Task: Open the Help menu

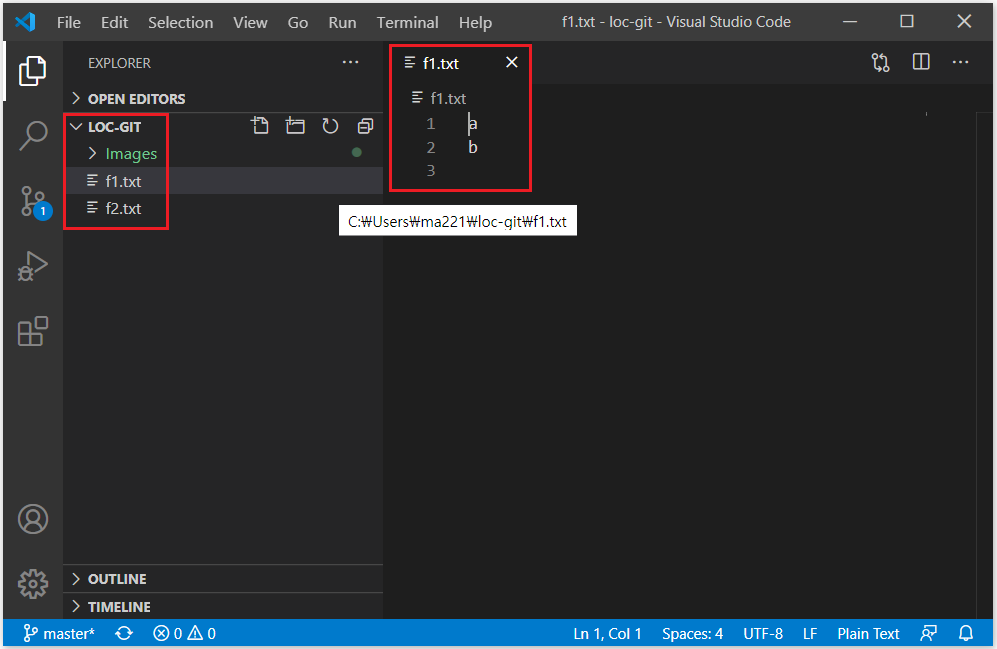Action: pyautogui.click(x=476, y=22)
